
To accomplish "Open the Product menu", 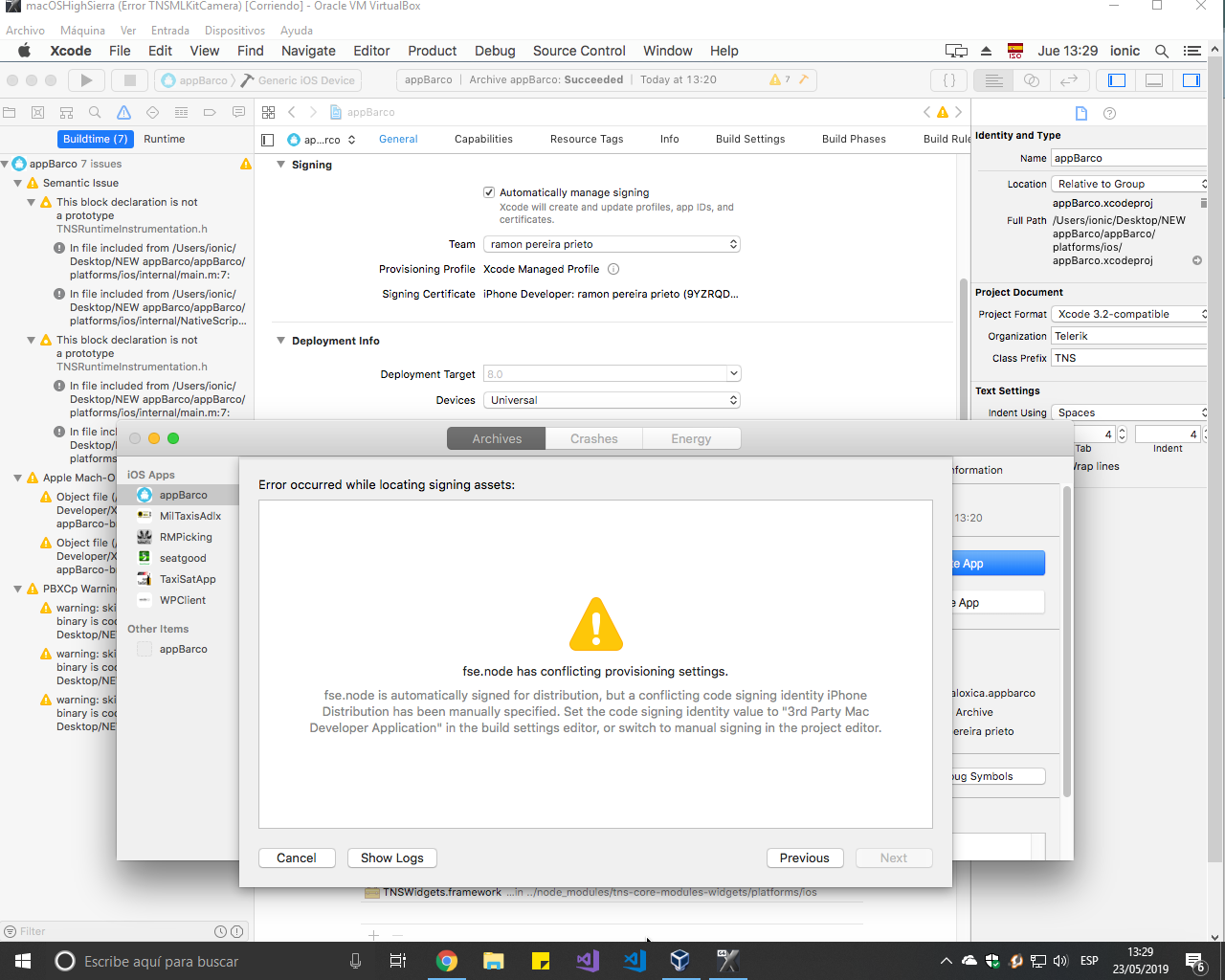I will coord(433,51).
